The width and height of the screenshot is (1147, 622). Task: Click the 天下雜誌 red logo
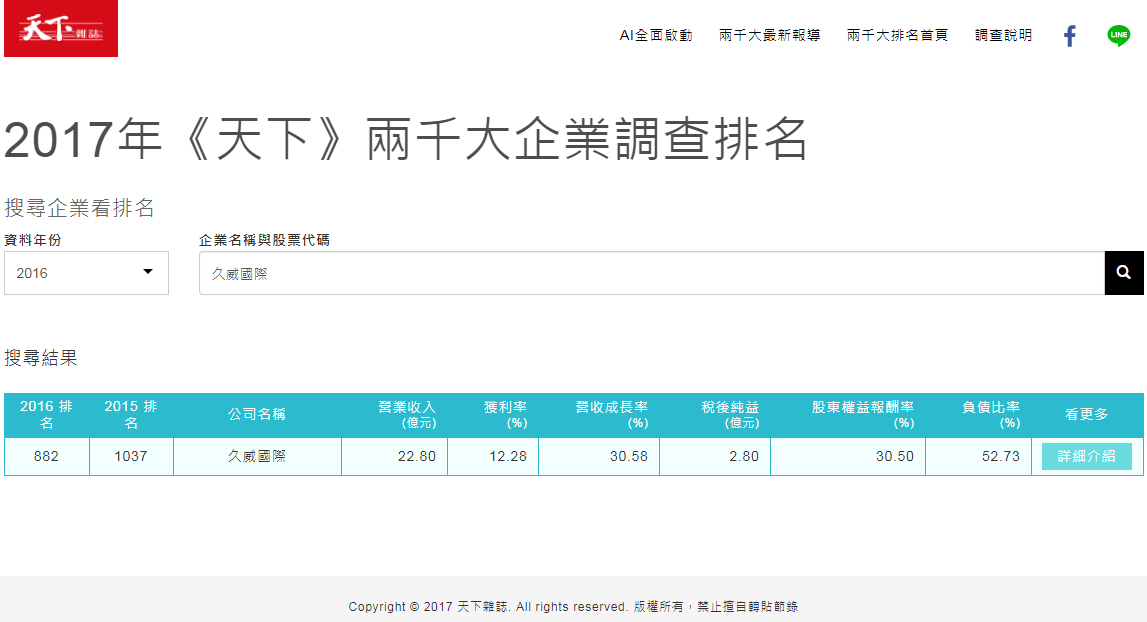pyautogui.click(x=61, y=29)
